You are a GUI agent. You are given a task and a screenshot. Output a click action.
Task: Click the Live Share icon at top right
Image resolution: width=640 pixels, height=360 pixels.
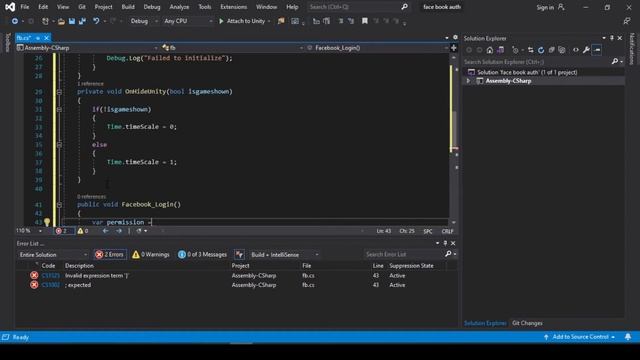pos(627,21)
